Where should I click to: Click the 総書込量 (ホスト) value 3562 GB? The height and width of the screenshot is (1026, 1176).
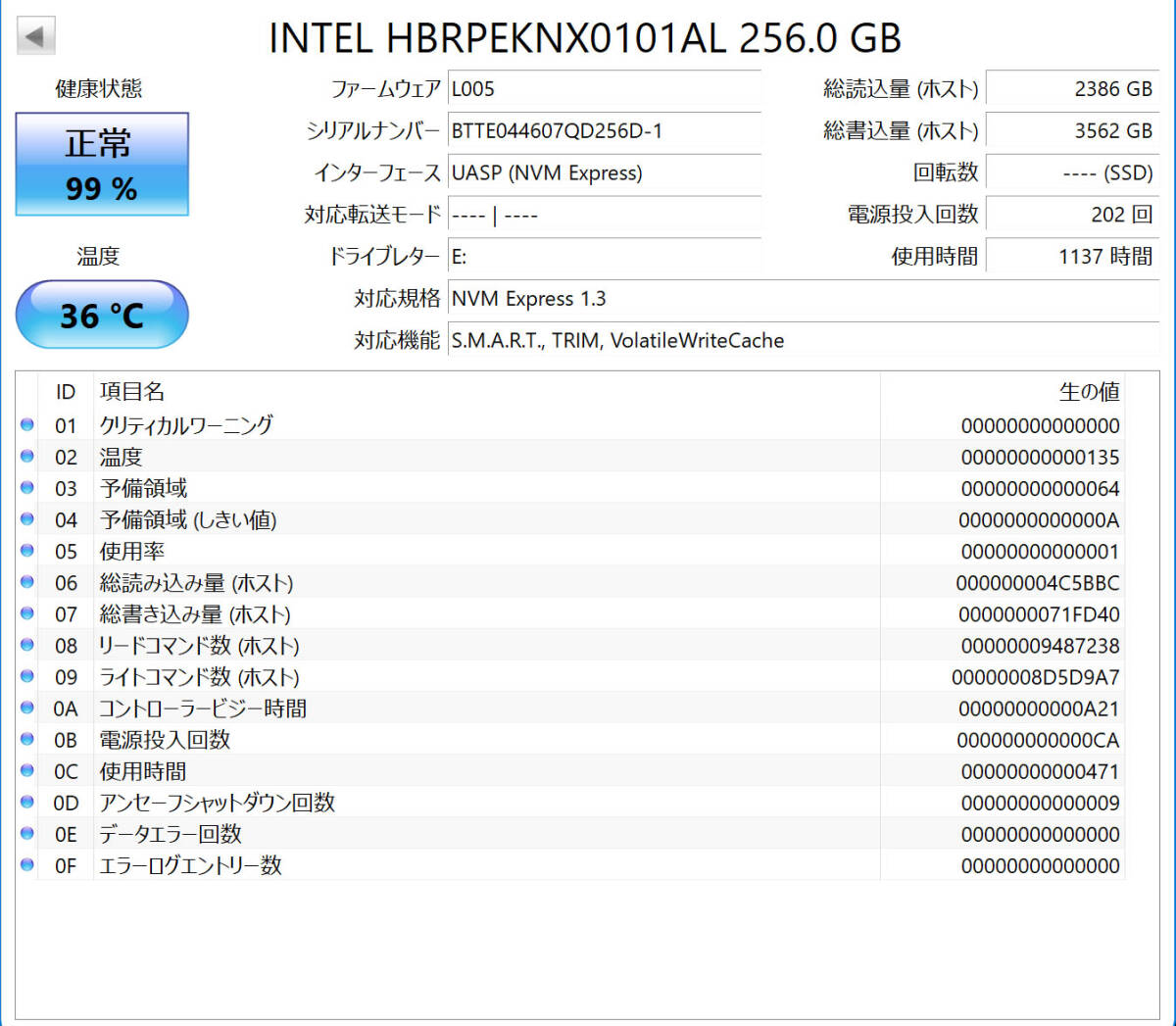(1072, 131)
